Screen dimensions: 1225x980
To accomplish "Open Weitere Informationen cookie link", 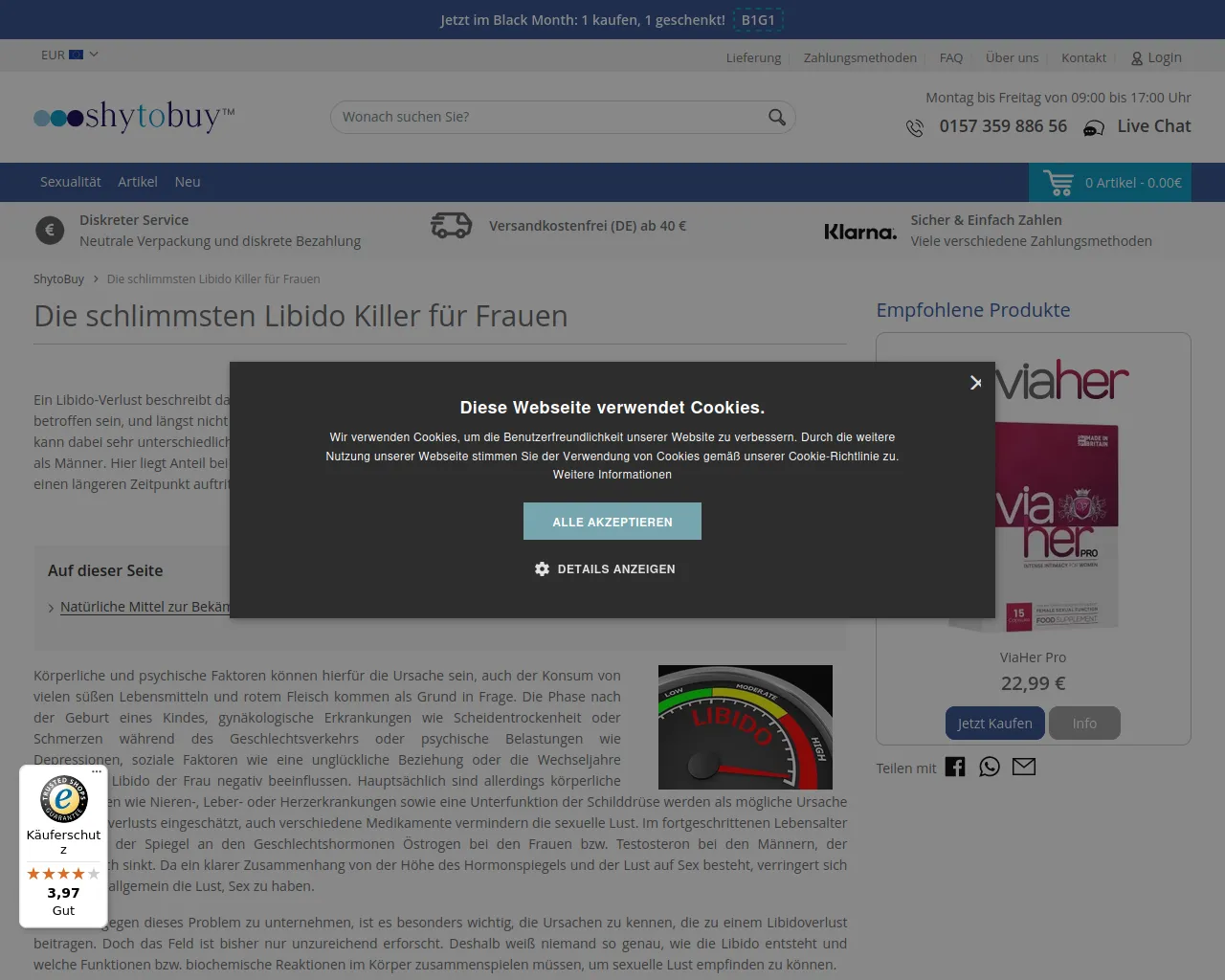I will 612,475.
